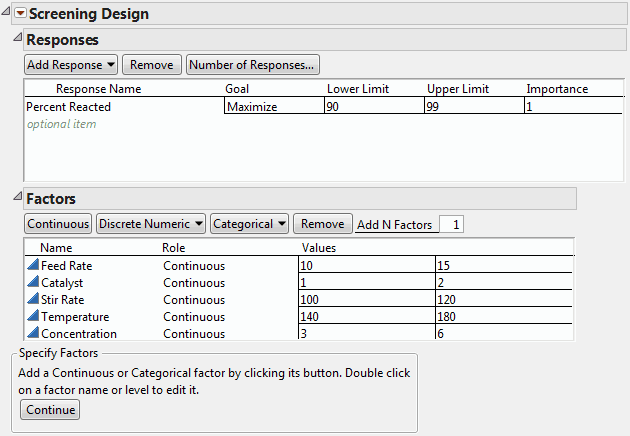Click the blue continuous icon beside Feed Rate
The image size is (630, 436).
tap(32, 266)
